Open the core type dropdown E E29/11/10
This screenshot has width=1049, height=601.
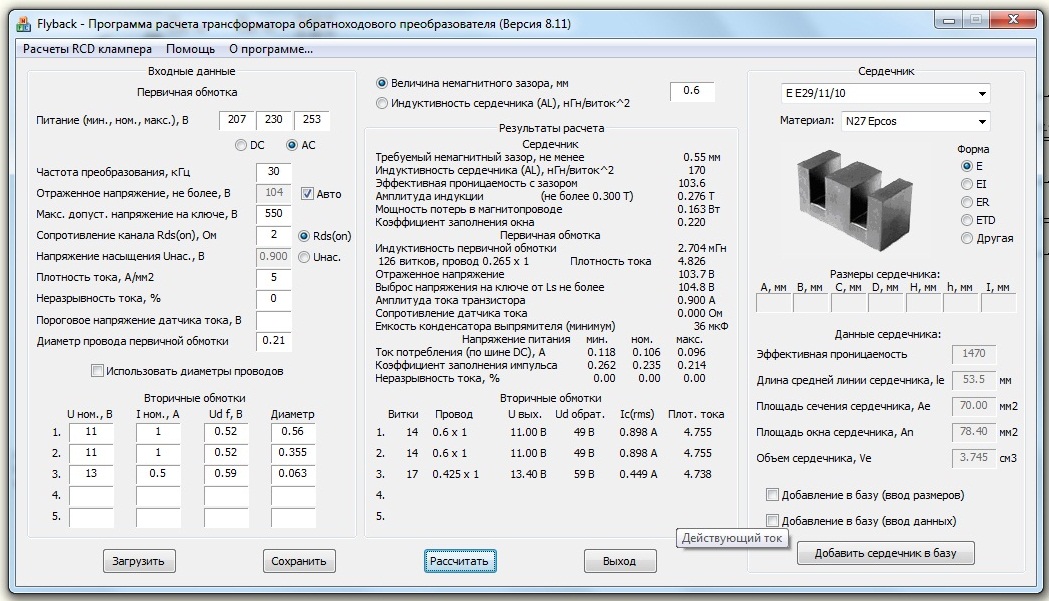click(x=884, y=94)
